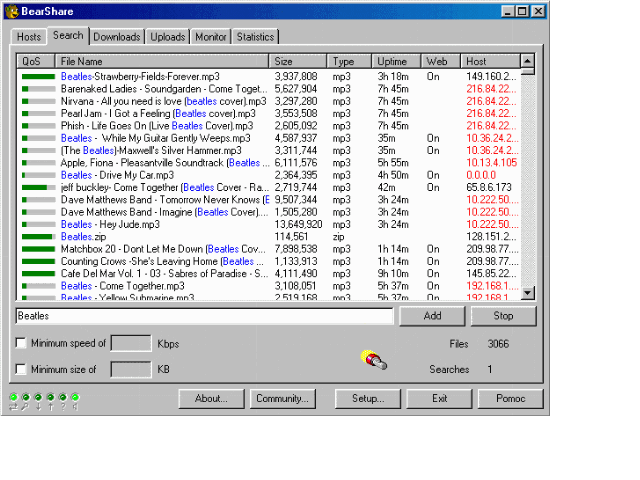Open the Downloads tab
The image size is (640, 480).
pyautogui.click(x=117, y=37)
